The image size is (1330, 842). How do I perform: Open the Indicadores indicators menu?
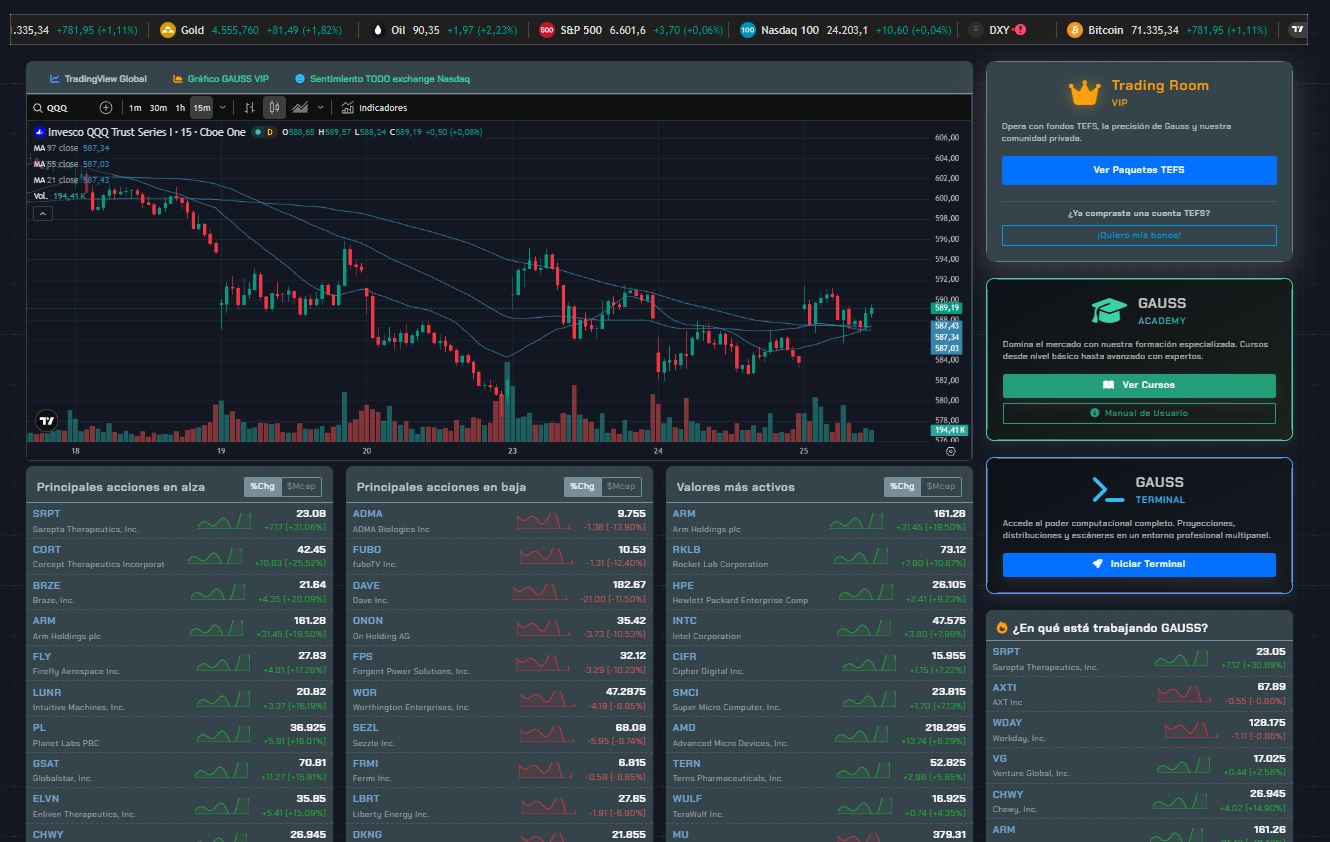tap(374, 108)
